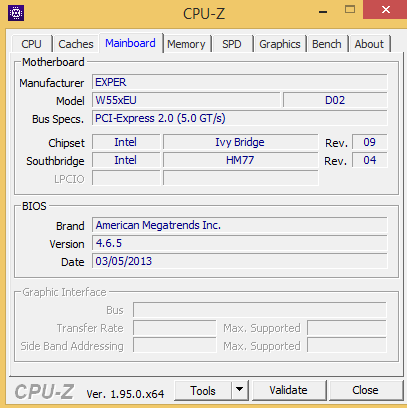This screenshot has width=407, height=408.
Task: Click the model revision field D02
Action: 335,100
